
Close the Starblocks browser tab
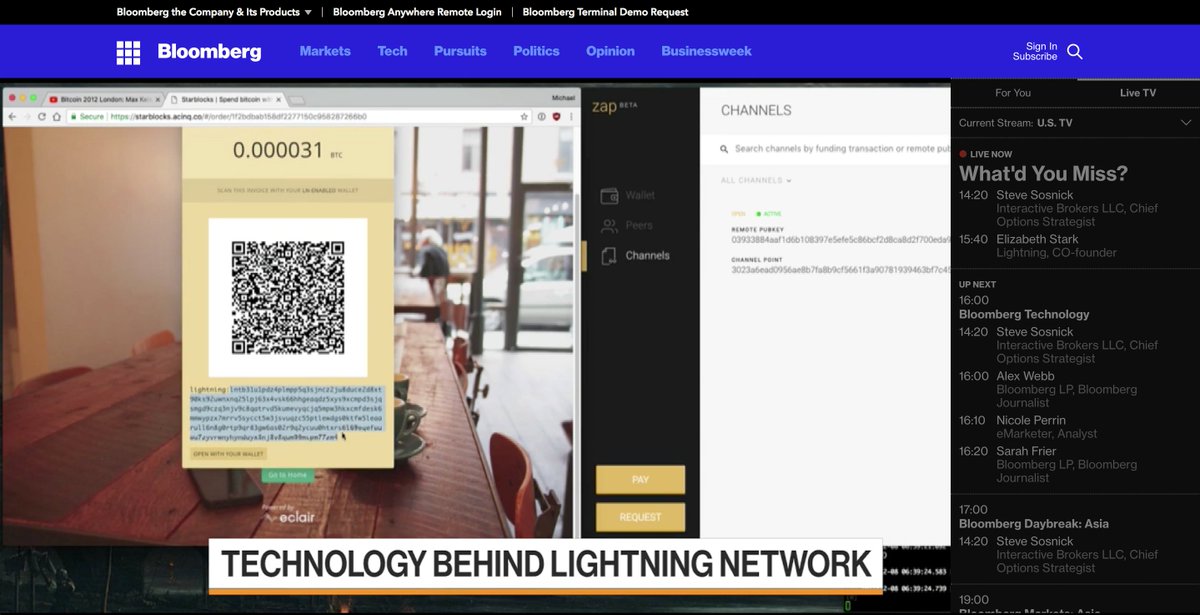pos(279,100)
